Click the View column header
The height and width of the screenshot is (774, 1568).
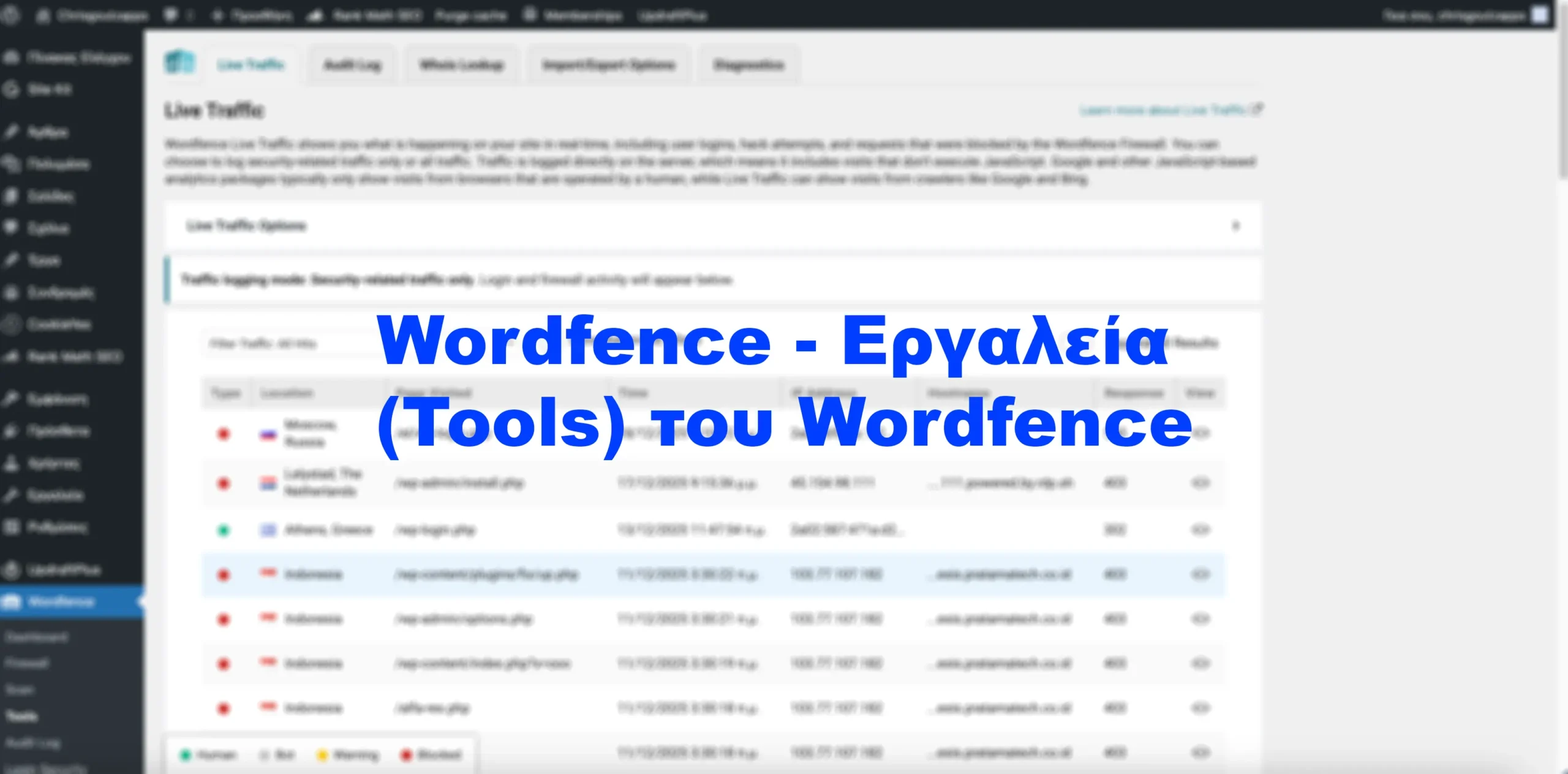tap(1199, 393)
